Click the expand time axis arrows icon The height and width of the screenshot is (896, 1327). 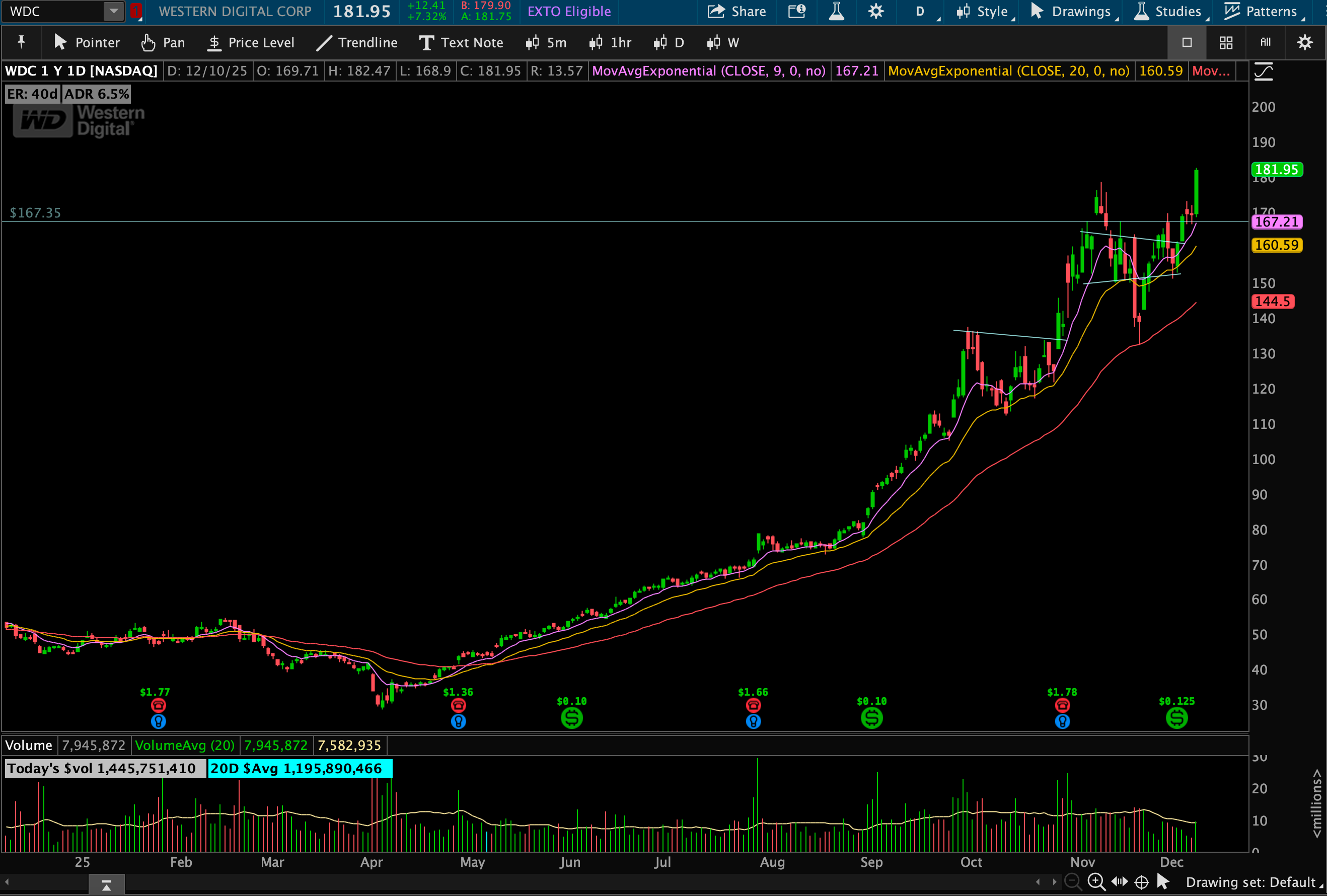[x=1119, y=882]
